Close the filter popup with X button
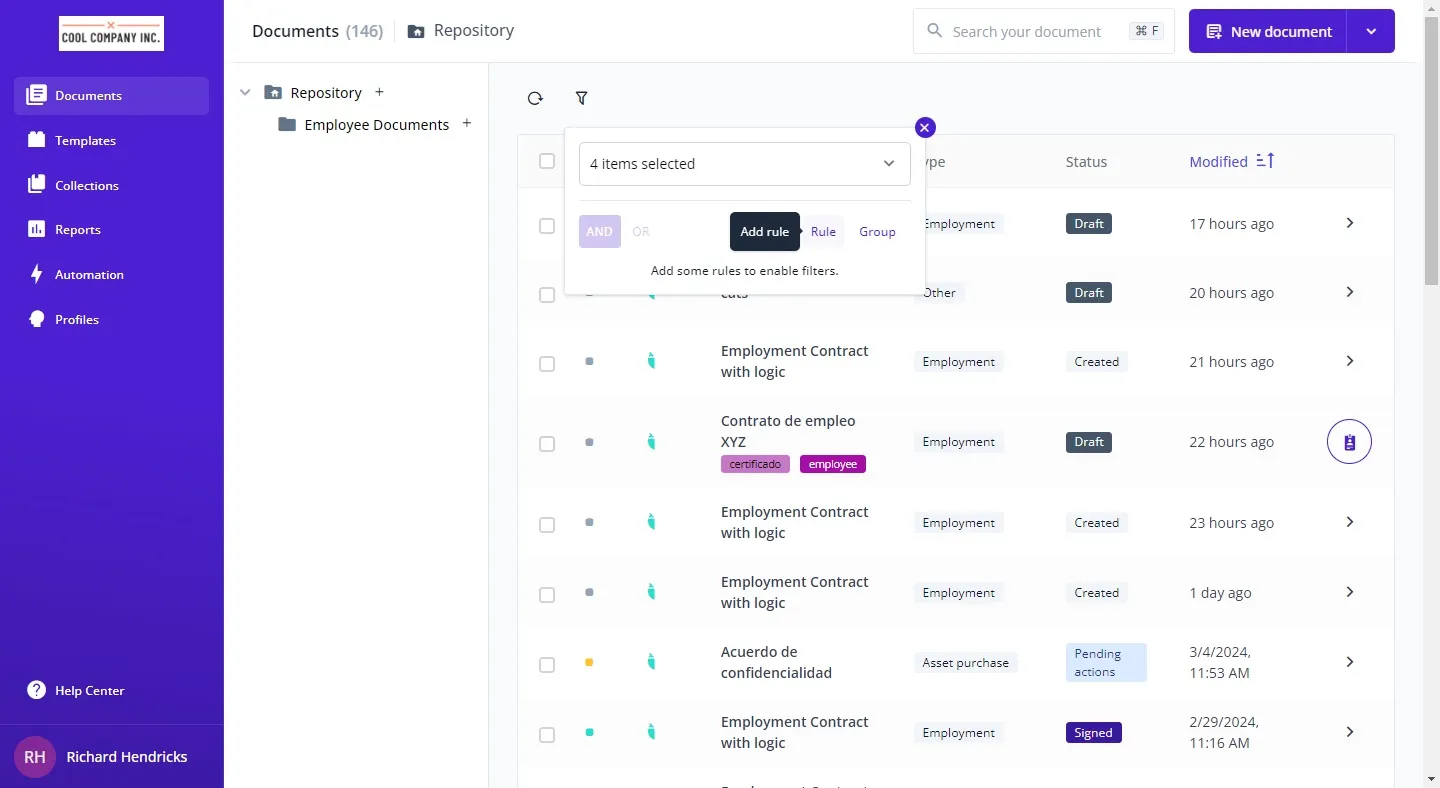 pos(925,127)
